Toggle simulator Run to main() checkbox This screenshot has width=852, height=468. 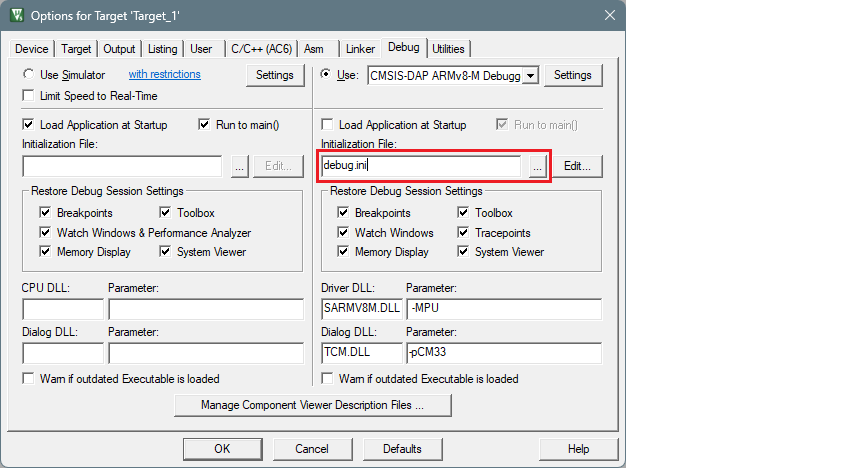[x=204, y=124]
